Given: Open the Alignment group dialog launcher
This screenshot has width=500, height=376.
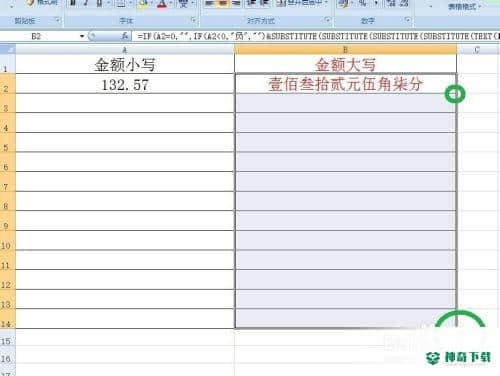Looking at the screenshot, I should (327, 20).
